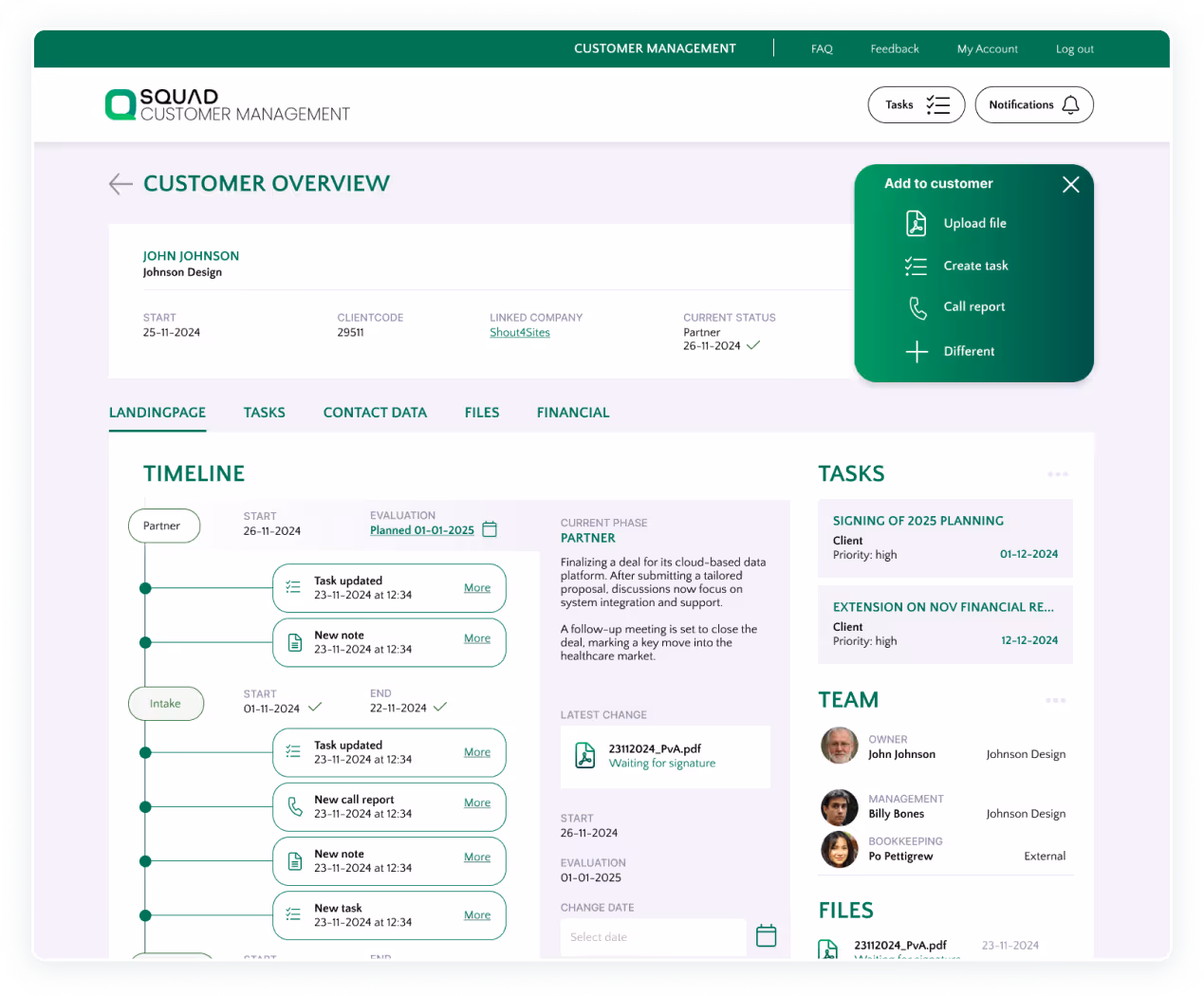Screen dimensions: 1204x996
Task: Click note icon of Intake New note card
Action: 294,861
